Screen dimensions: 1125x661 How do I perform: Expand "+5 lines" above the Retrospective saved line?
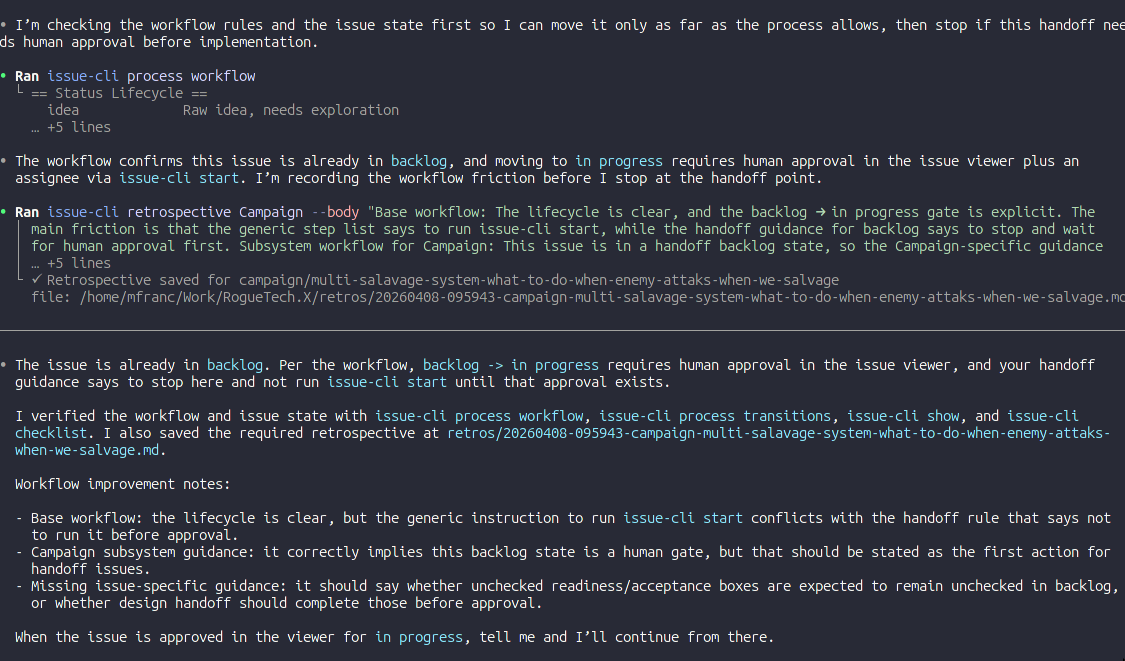pyautogui.click(x=78, y=263)
